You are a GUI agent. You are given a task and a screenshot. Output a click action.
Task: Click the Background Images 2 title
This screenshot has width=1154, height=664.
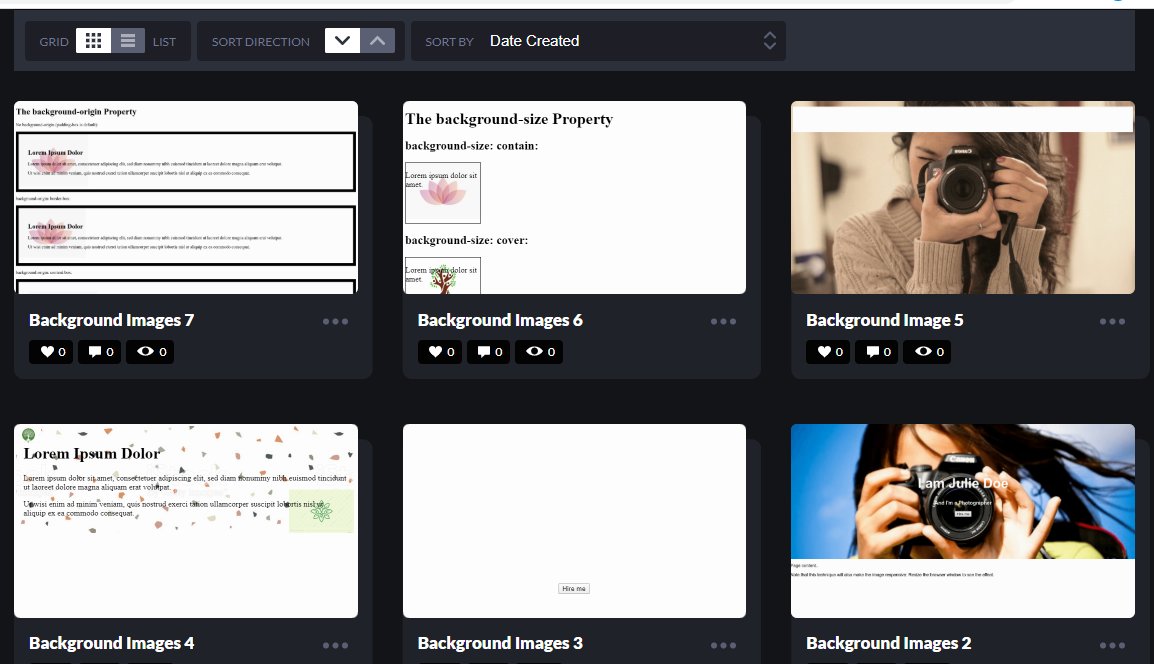coord(888,643)
